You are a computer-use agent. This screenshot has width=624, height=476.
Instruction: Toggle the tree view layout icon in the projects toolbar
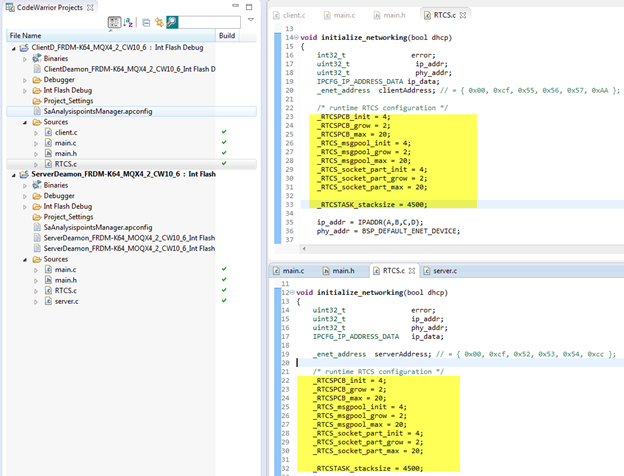(x=114, y=22)
